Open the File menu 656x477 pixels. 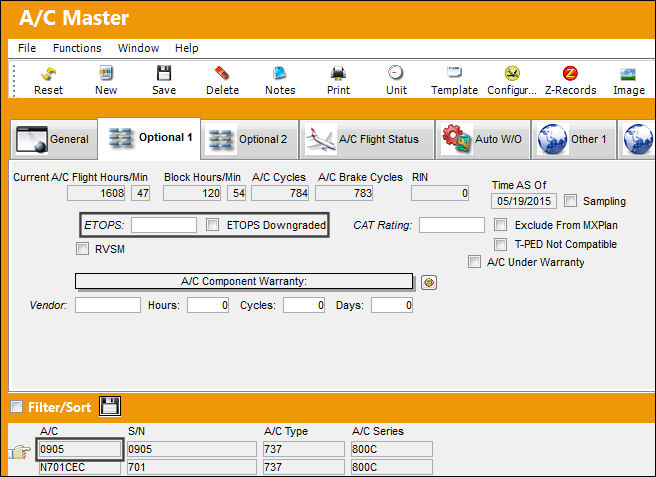pos(27,48)
